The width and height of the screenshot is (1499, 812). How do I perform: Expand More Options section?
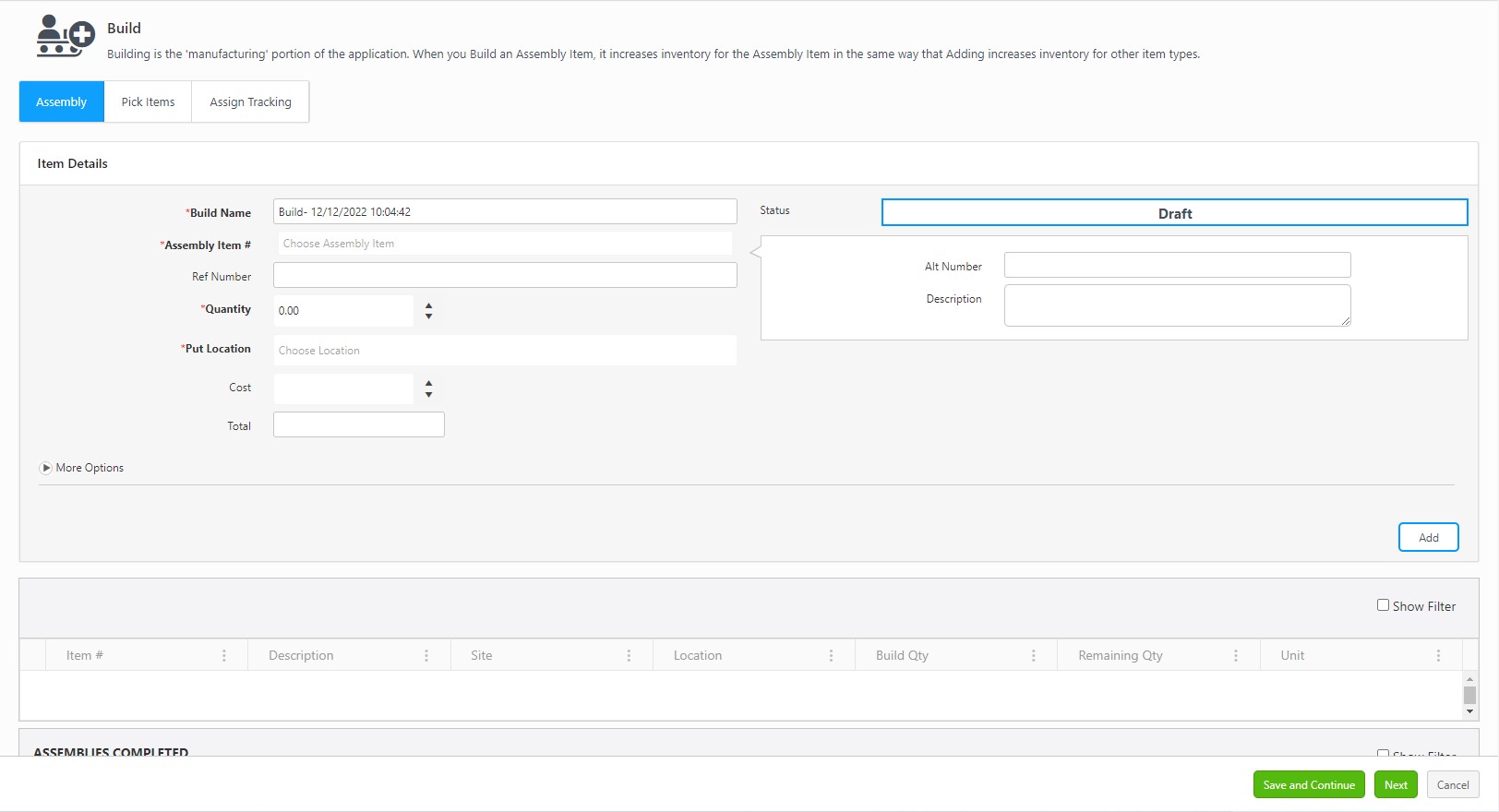(46, 468)
